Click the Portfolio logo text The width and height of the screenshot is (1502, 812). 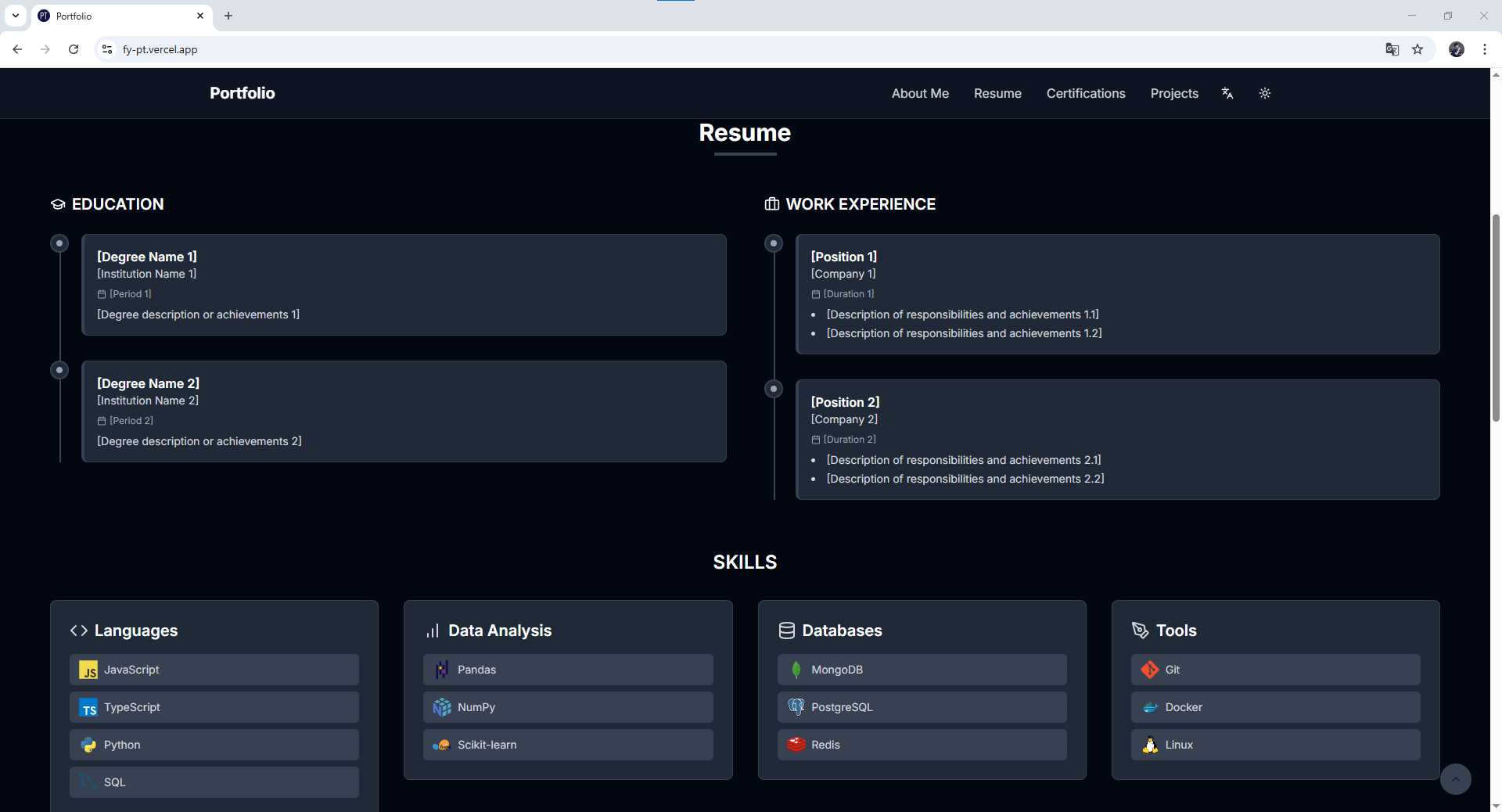tap(243, 93)
